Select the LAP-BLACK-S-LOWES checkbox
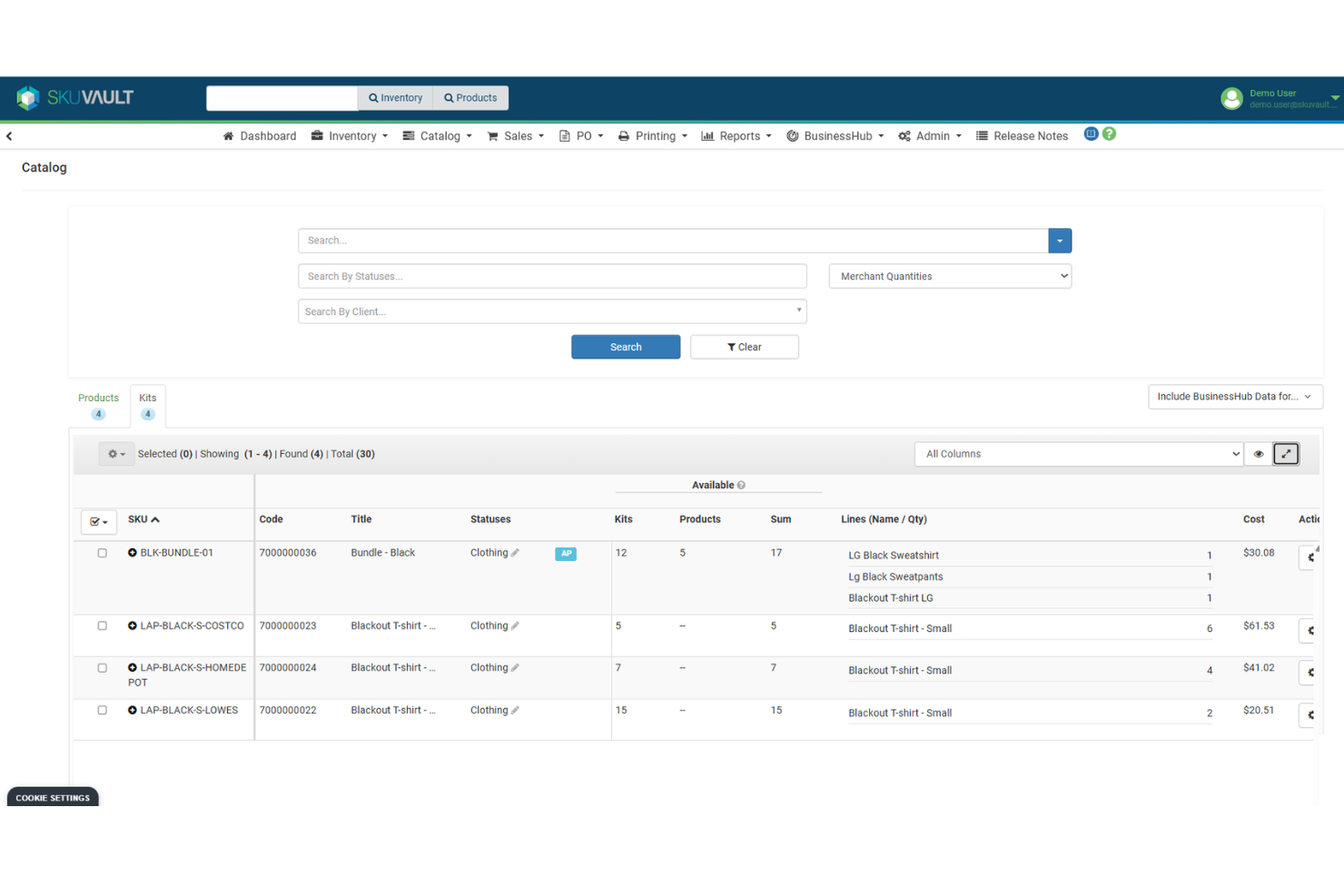 [102, 710]
